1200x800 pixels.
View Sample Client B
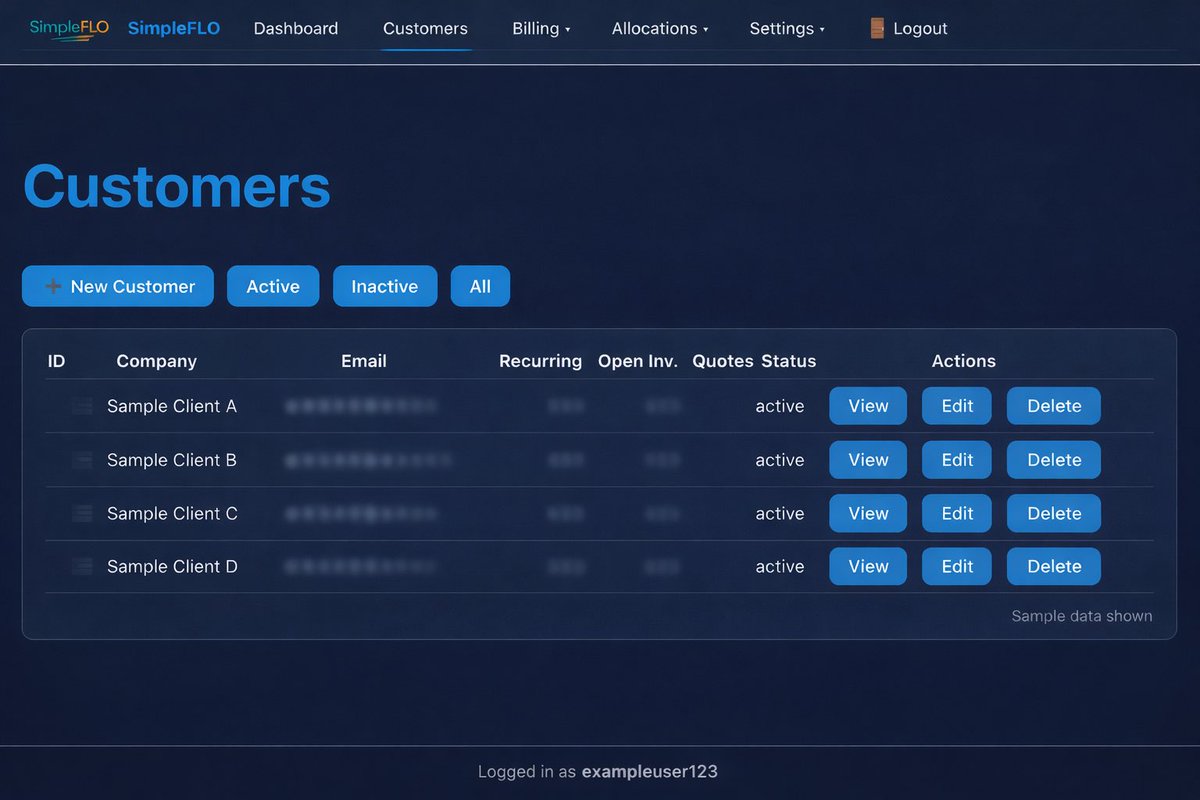point(868,460)
